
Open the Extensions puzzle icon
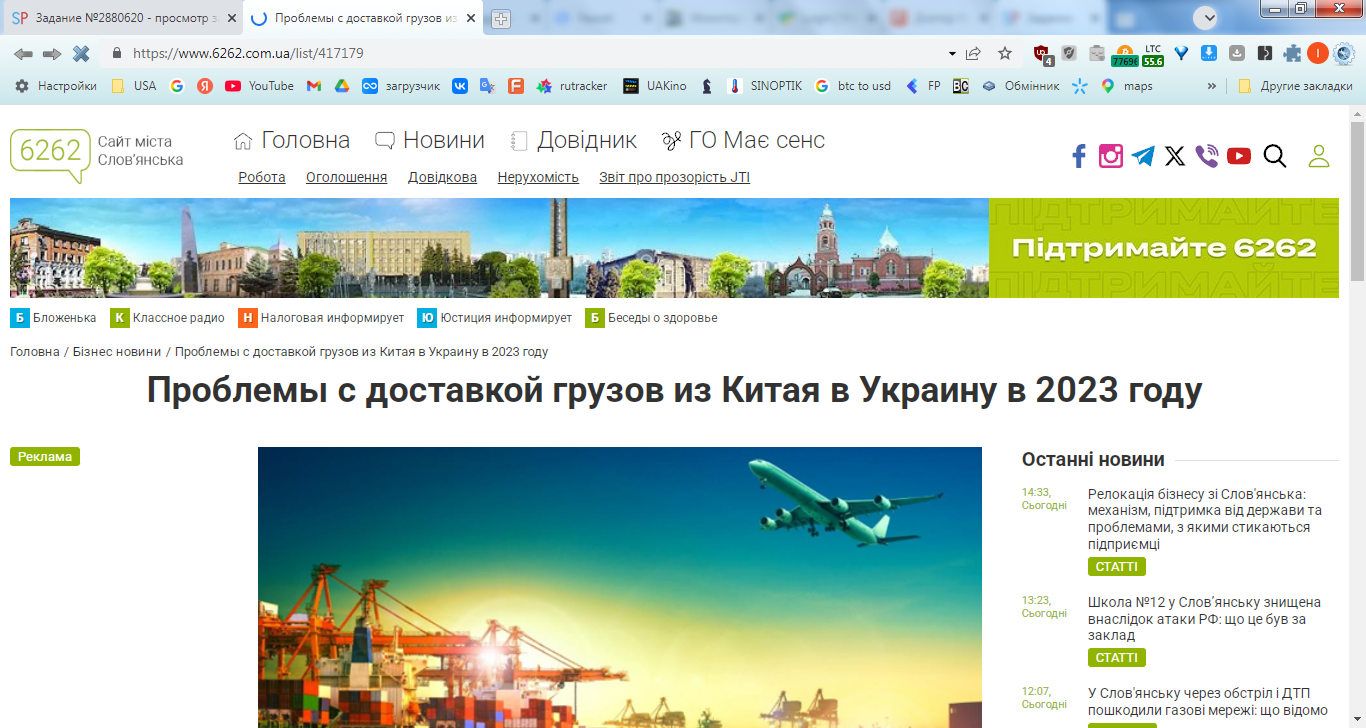1292,54
